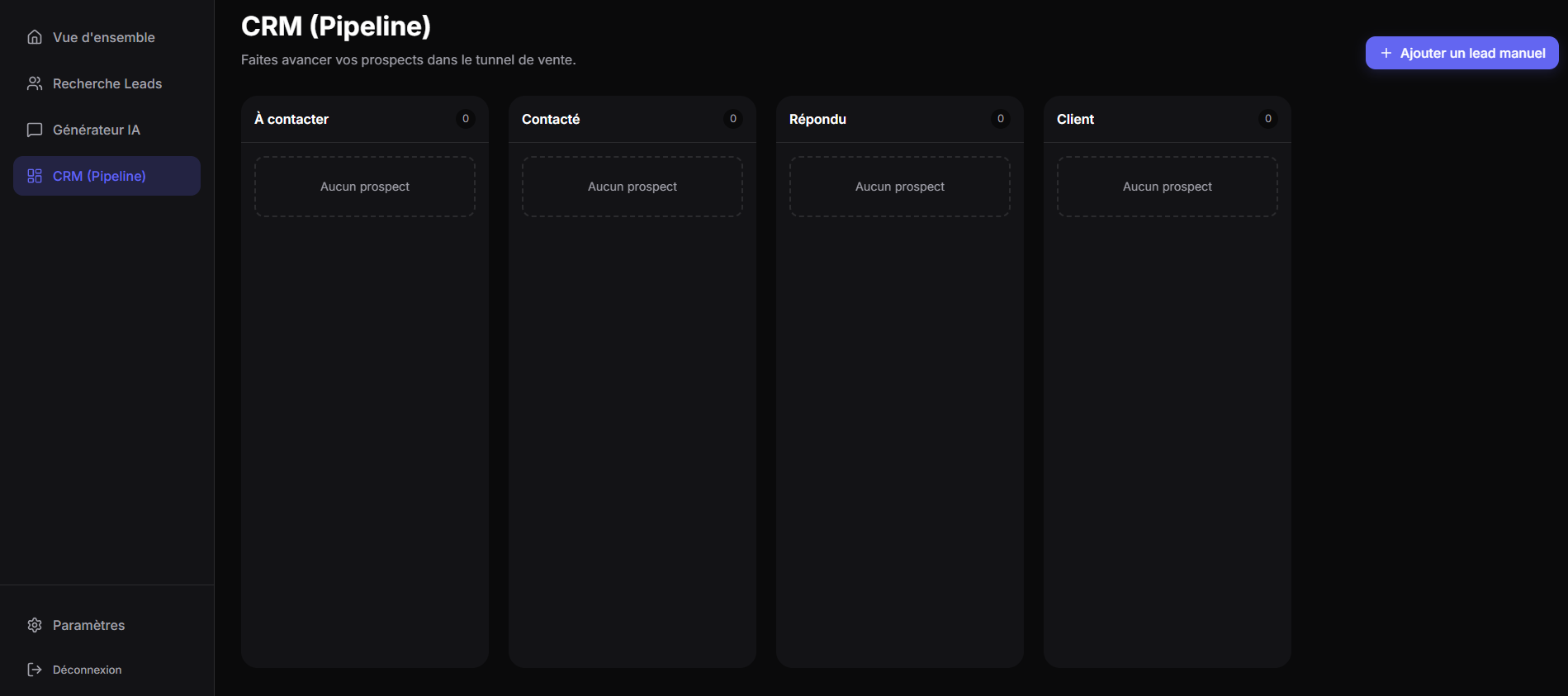
Task: Select CRM (Pipeline) in the sidebar
Action: (107, 176)
